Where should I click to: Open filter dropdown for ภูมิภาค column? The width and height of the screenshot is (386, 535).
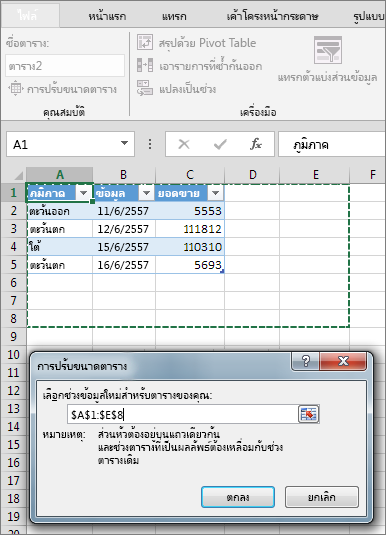tap(84, 193)
